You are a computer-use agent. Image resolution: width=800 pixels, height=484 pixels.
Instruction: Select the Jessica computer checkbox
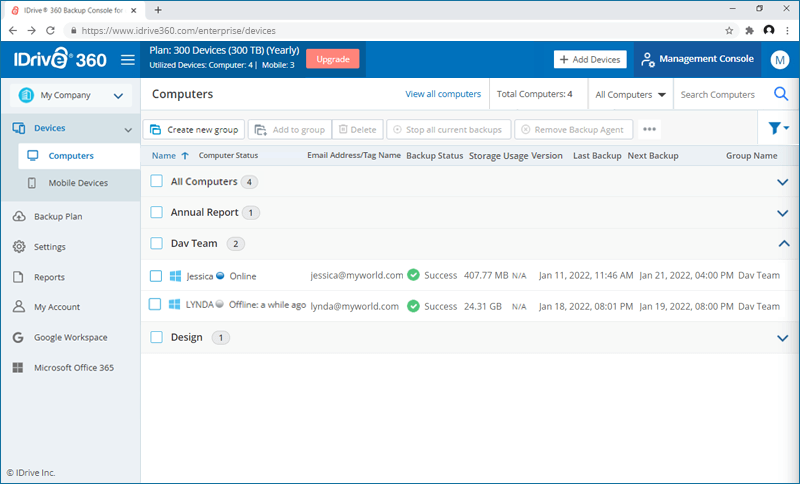click(x=156, y=276)
